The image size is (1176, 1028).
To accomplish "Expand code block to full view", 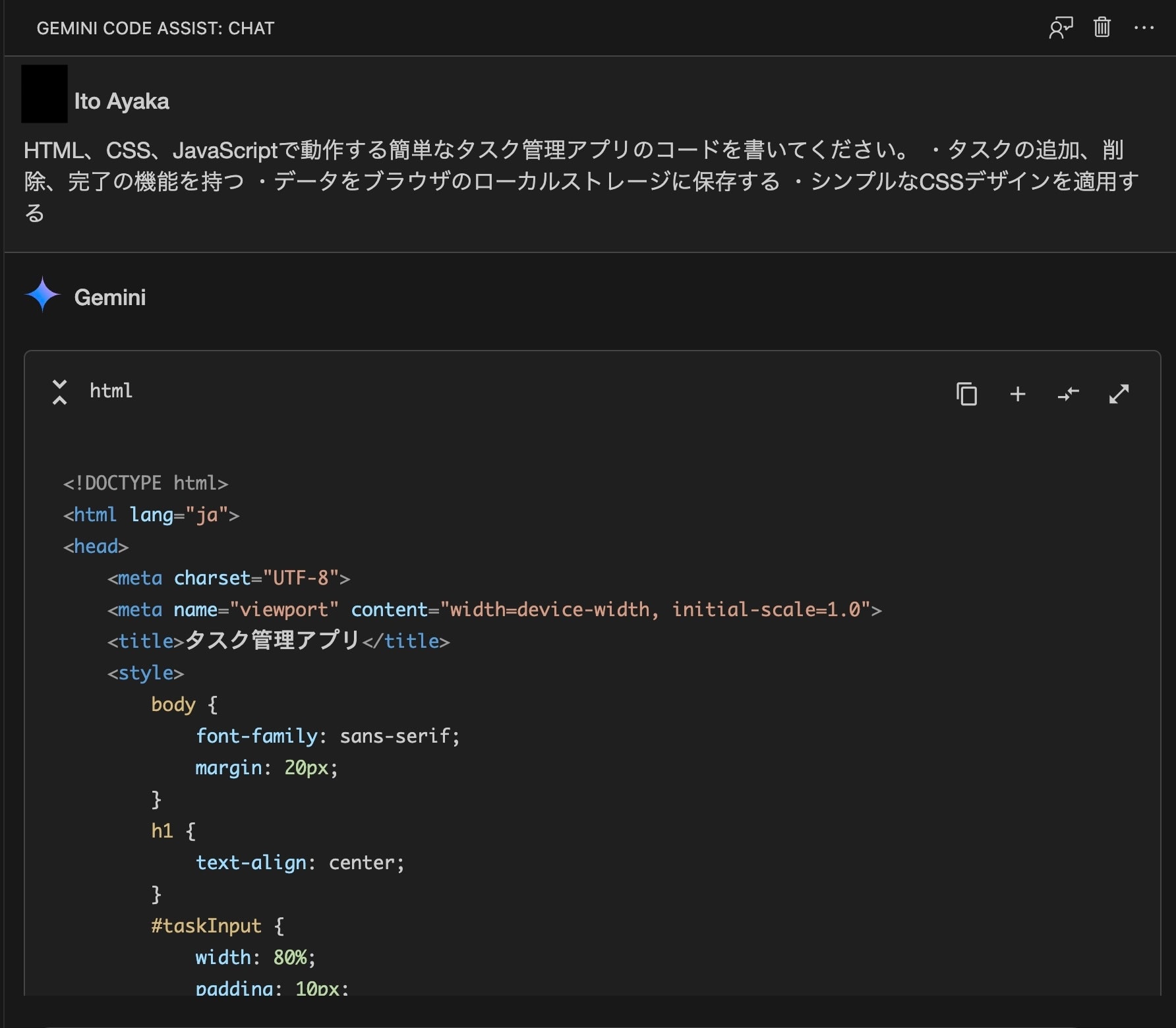I will [1119, 394].
